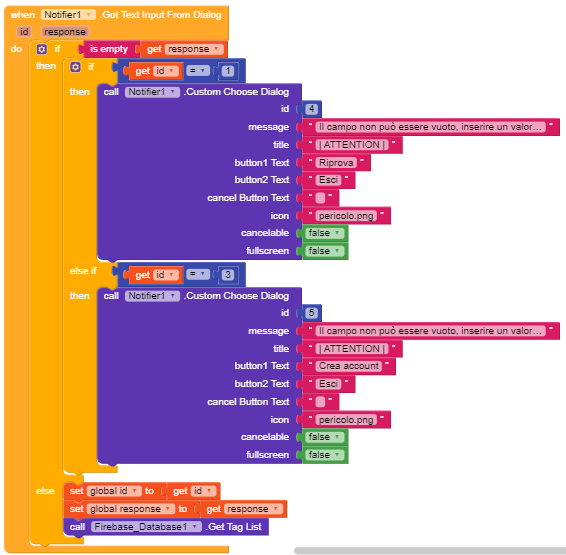Viewport: 566px width, 555px height.
Task: Edit the 'Esci' button2 text in dialog id 4
Action: pos(328,180)
